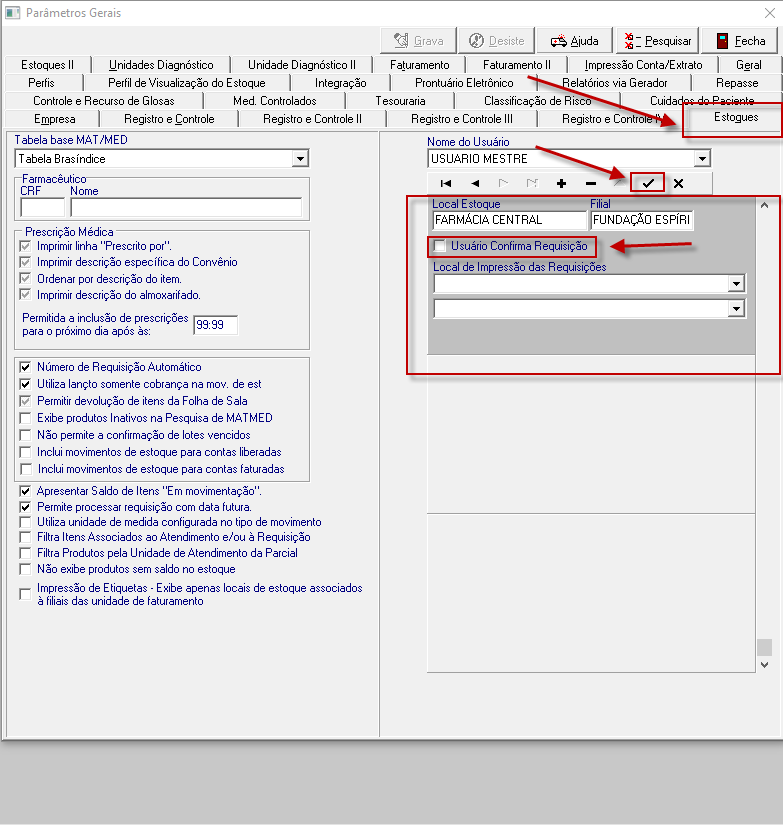Open Faturamento tab
The height and width of the screenshot is (826, 783).
(419, 65)
